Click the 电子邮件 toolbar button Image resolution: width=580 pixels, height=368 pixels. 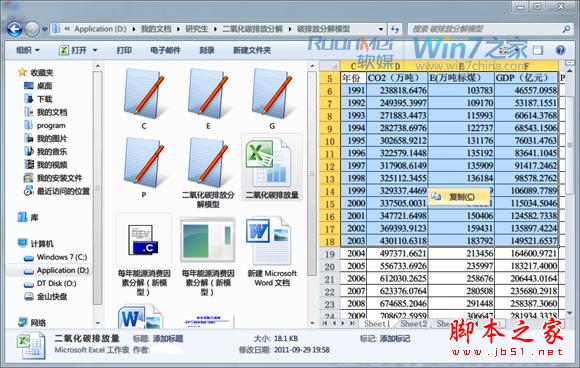(x=165, y=50)
